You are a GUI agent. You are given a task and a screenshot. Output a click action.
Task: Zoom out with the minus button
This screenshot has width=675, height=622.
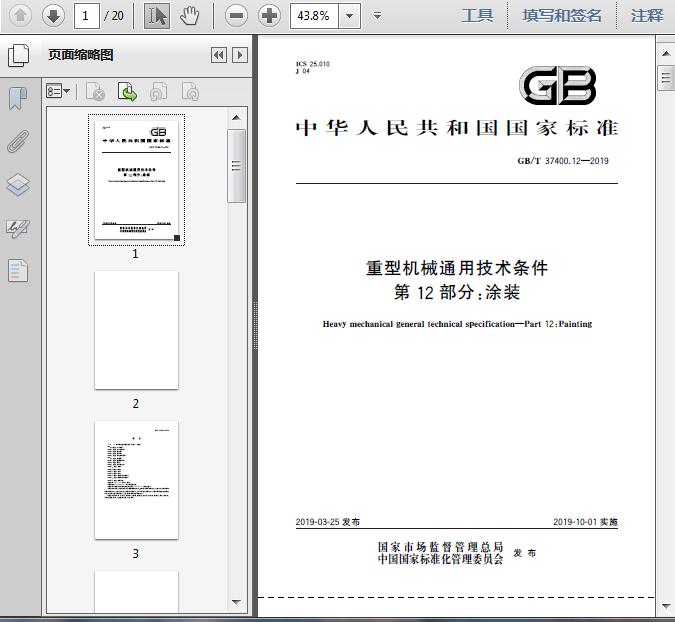coord(236,16)
